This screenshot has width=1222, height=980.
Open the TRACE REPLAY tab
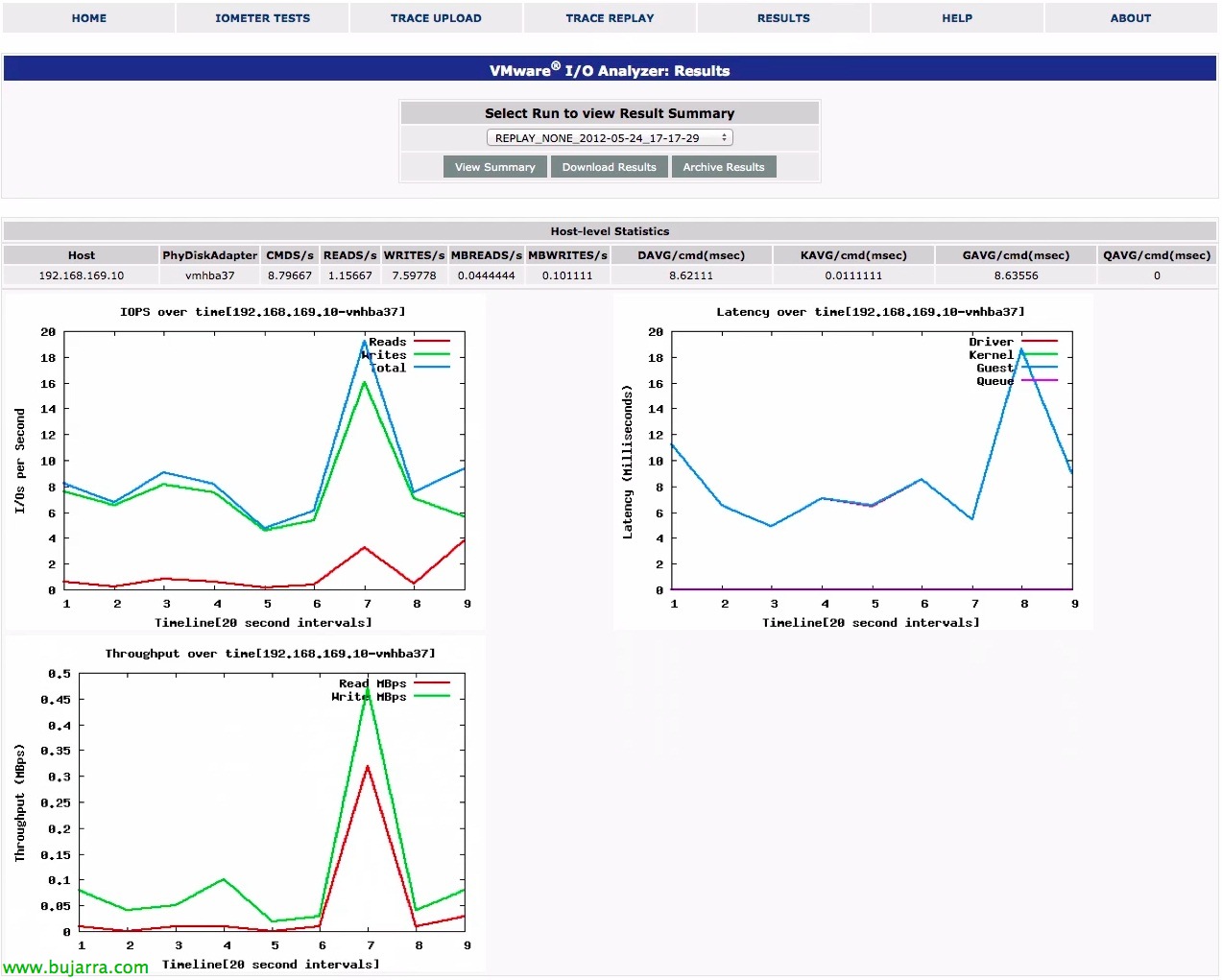click(610, 18)
